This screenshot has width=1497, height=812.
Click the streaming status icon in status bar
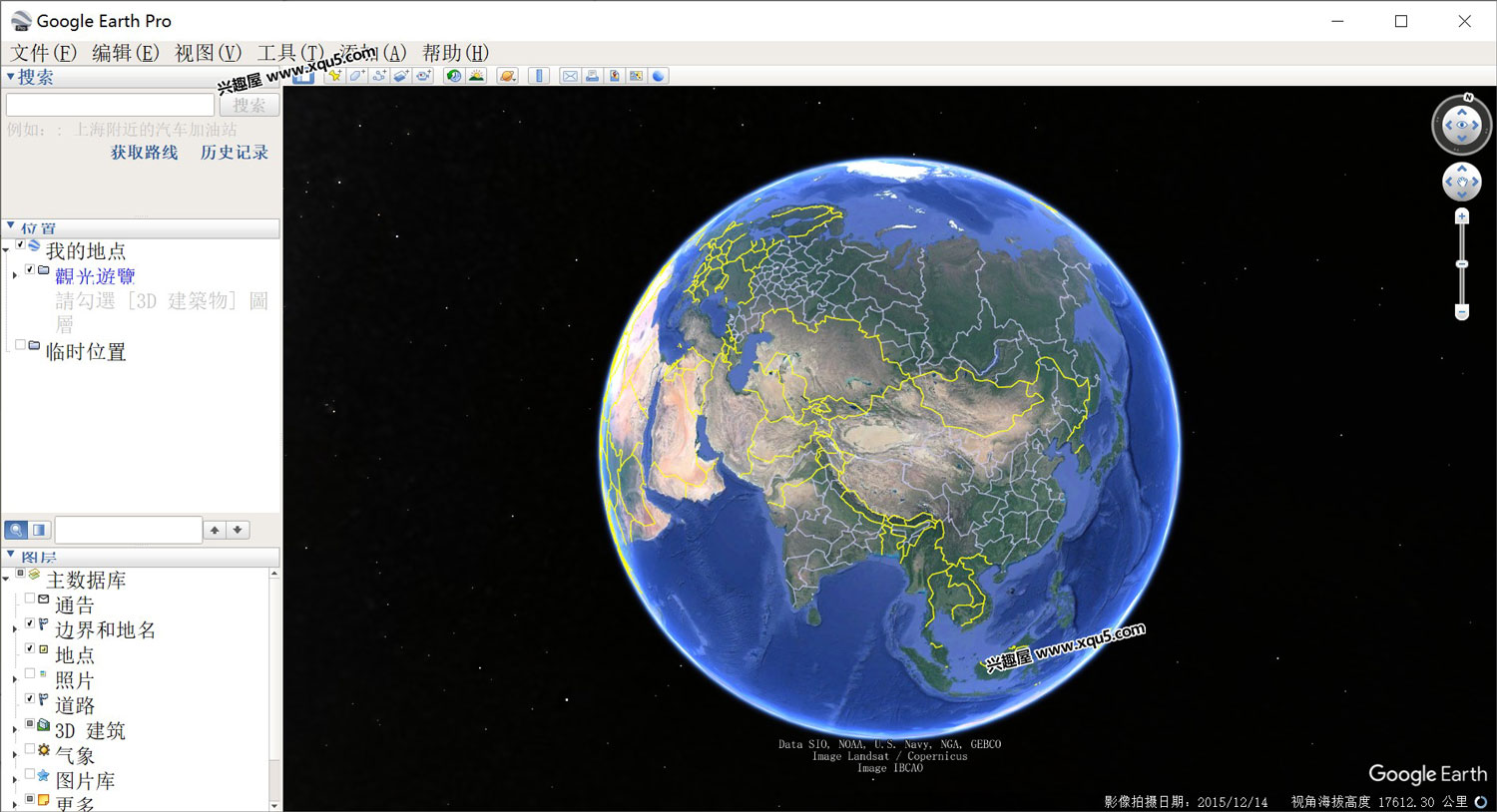click(x=1481, y=802)
